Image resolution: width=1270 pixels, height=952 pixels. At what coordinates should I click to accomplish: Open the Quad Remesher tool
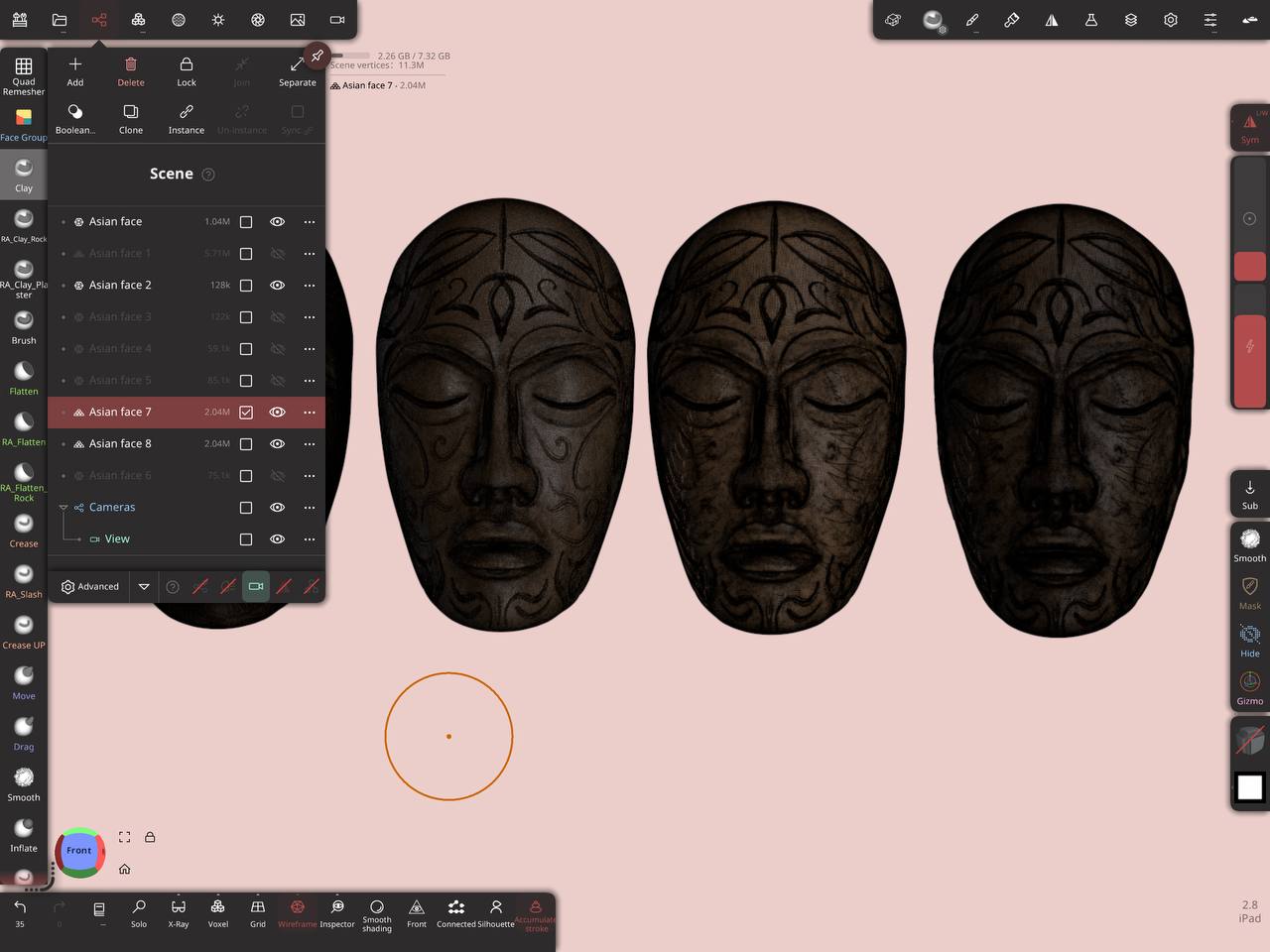click(x=24, y=75)
